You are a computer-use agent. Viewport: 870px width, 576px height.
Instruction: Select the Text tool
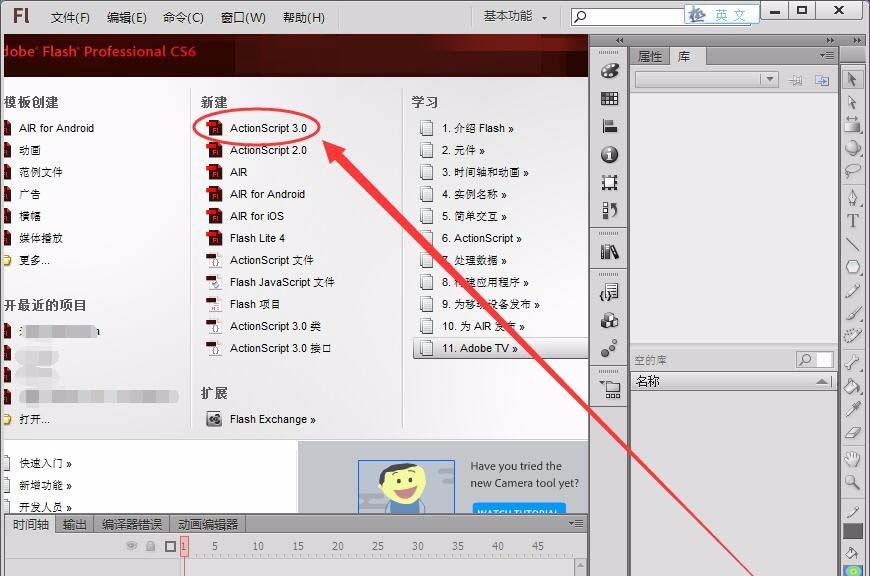(x=852, y=220)
